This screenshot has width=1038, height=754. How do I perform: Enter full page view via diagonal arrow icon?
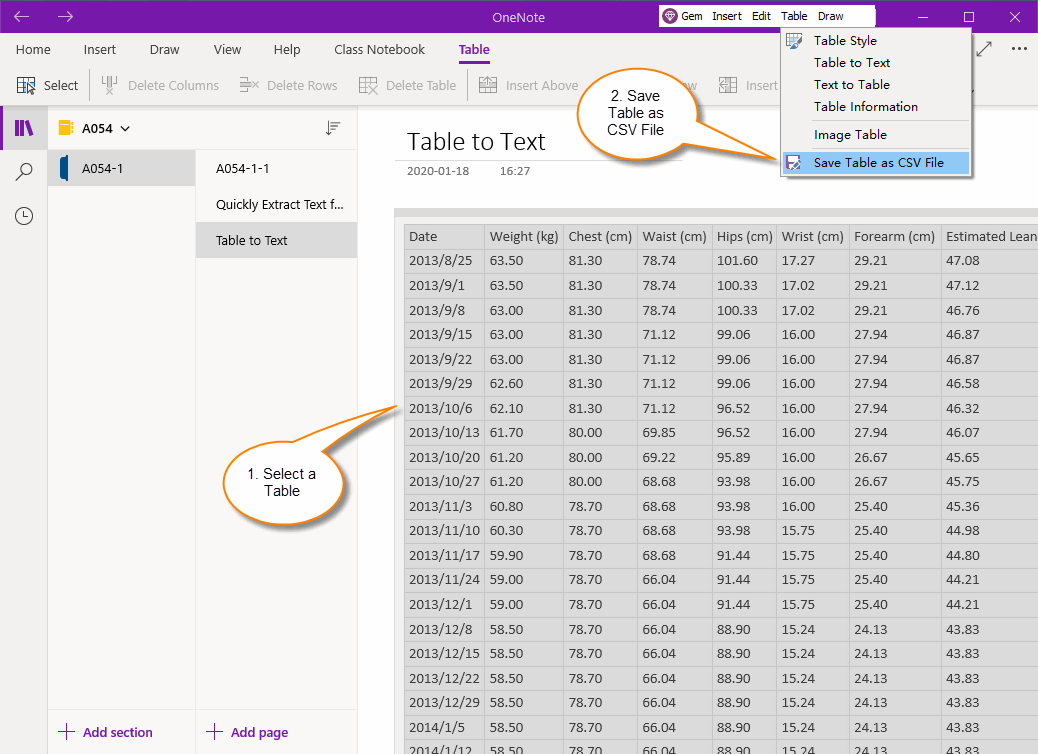click(984, 49)
